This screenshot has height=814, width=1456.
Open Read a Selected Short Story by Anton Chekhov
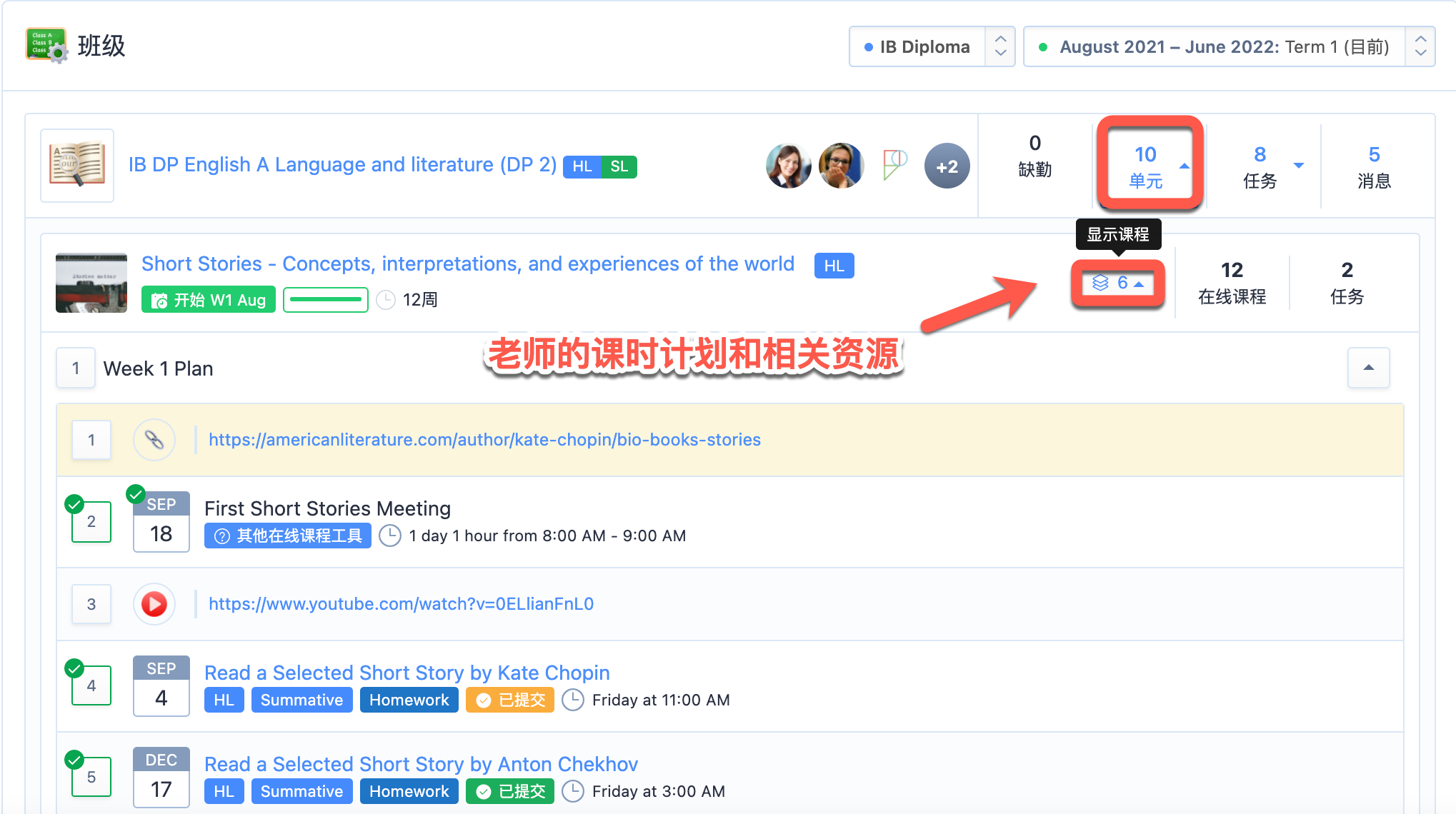(421, 764)
